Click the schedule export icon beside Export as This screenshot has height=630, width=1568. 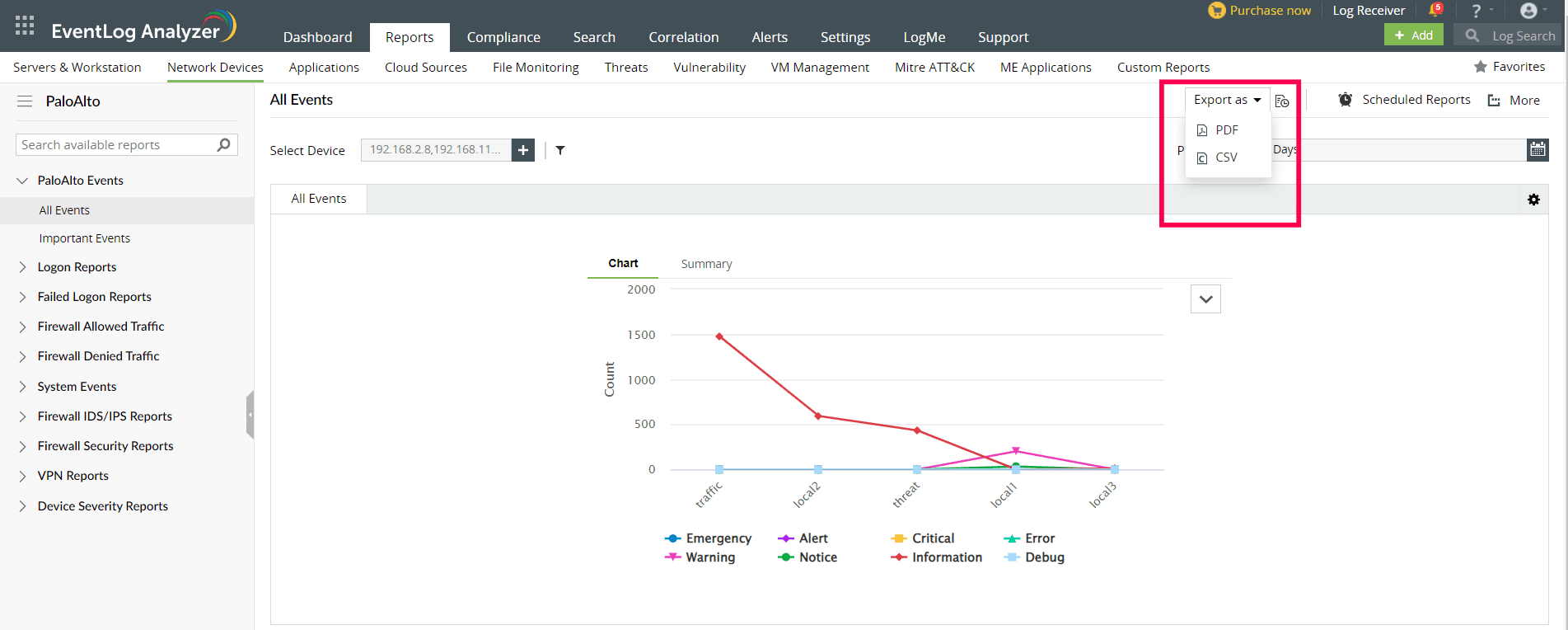1282,101
